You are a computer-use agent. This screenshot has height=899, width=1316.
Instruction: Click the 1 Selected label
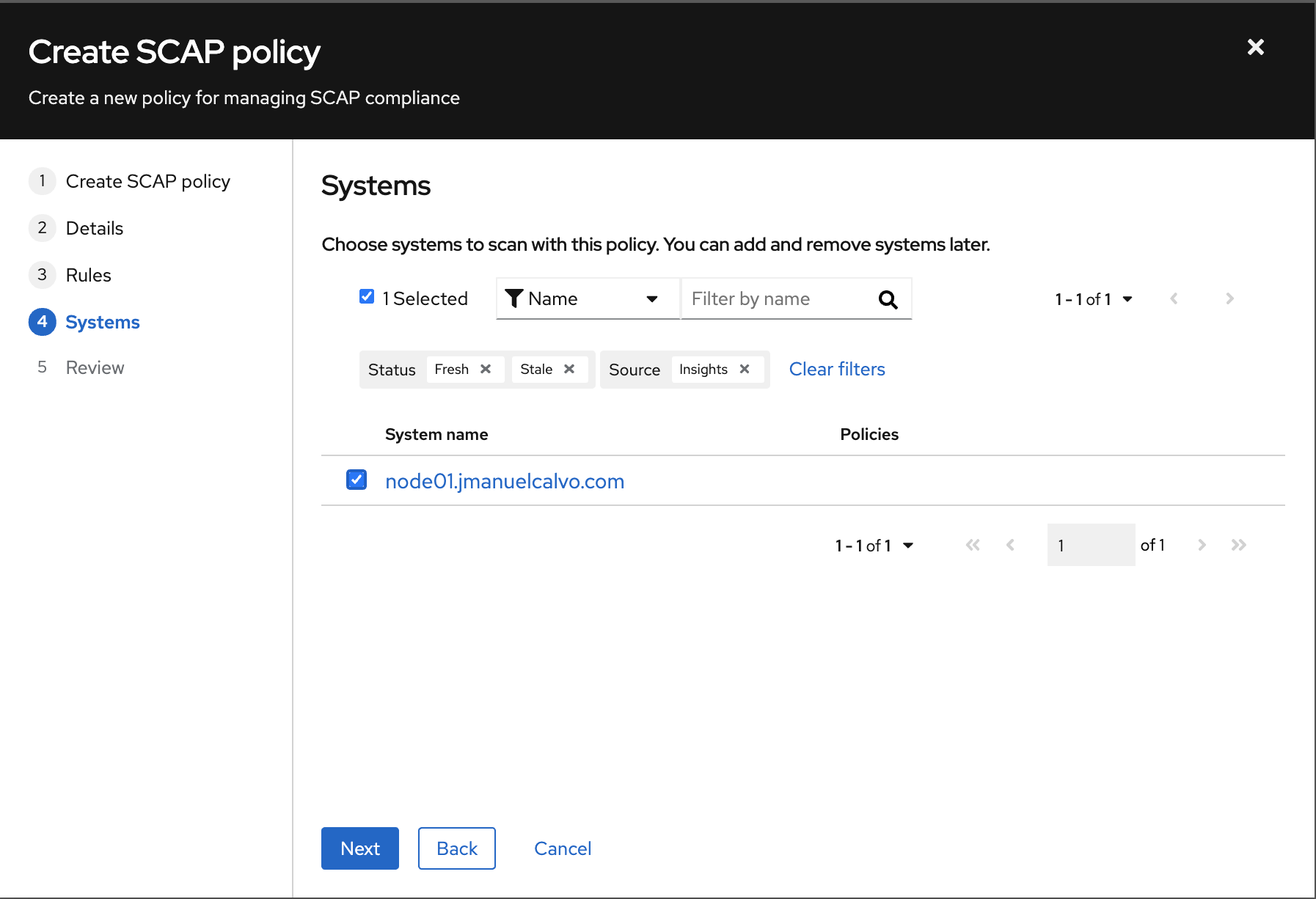point(425,298)
